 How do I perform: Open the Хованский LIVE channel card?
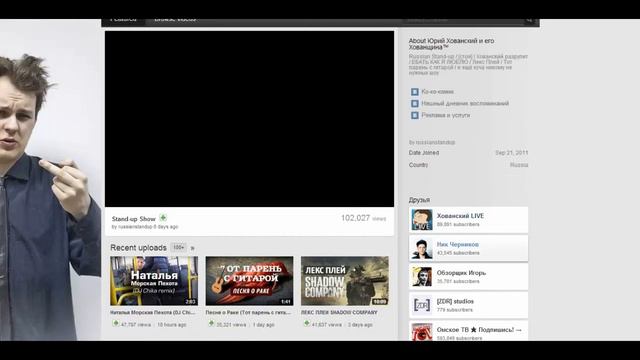469,220
